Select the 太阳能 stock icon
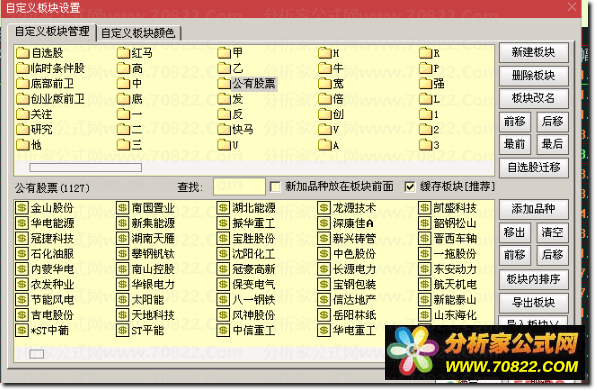The width and height of the screenshot is (597, 391). (x=123, y=300)
